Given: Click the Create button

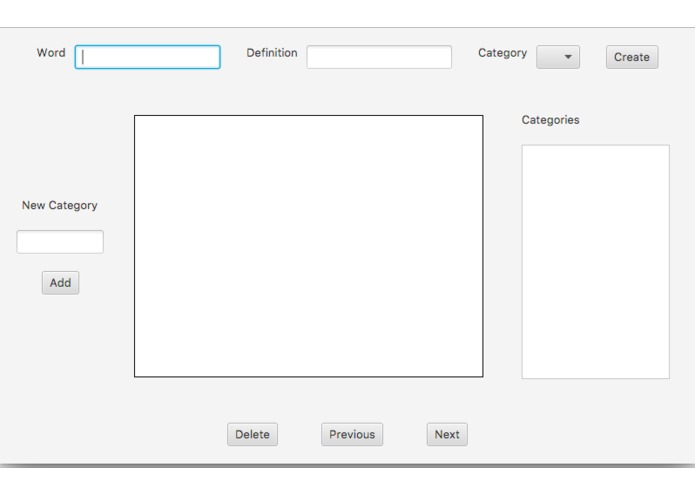Looking at the screenshot, I should tap(632, 57).
